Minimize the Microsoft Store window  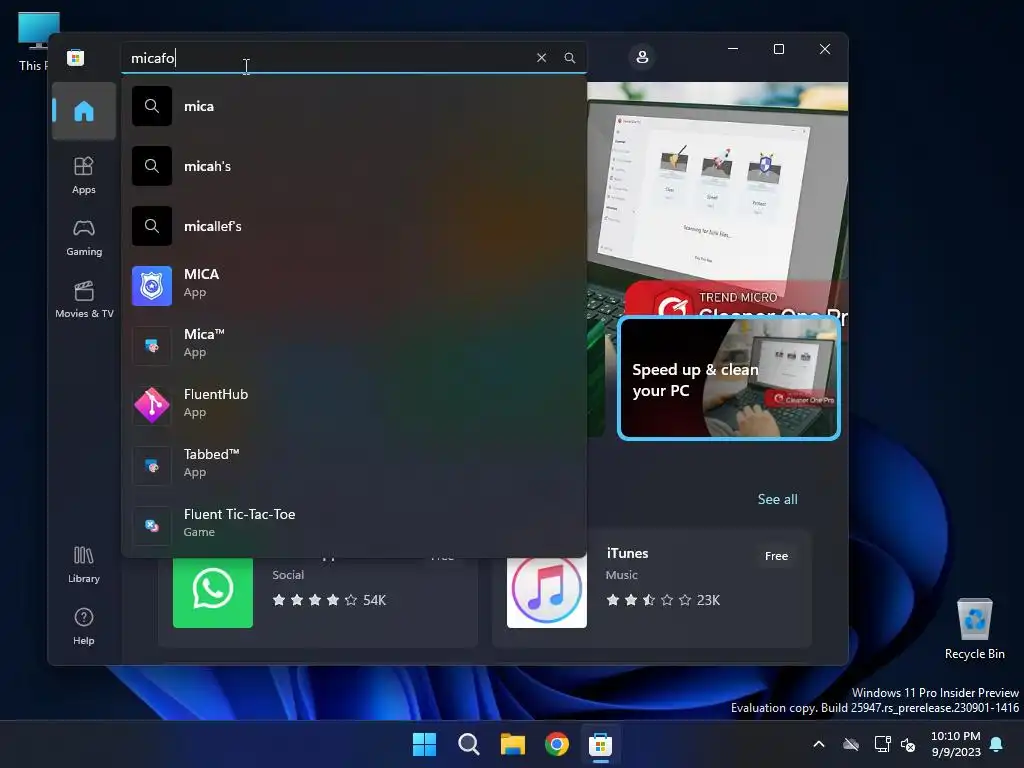pos(733,49)
